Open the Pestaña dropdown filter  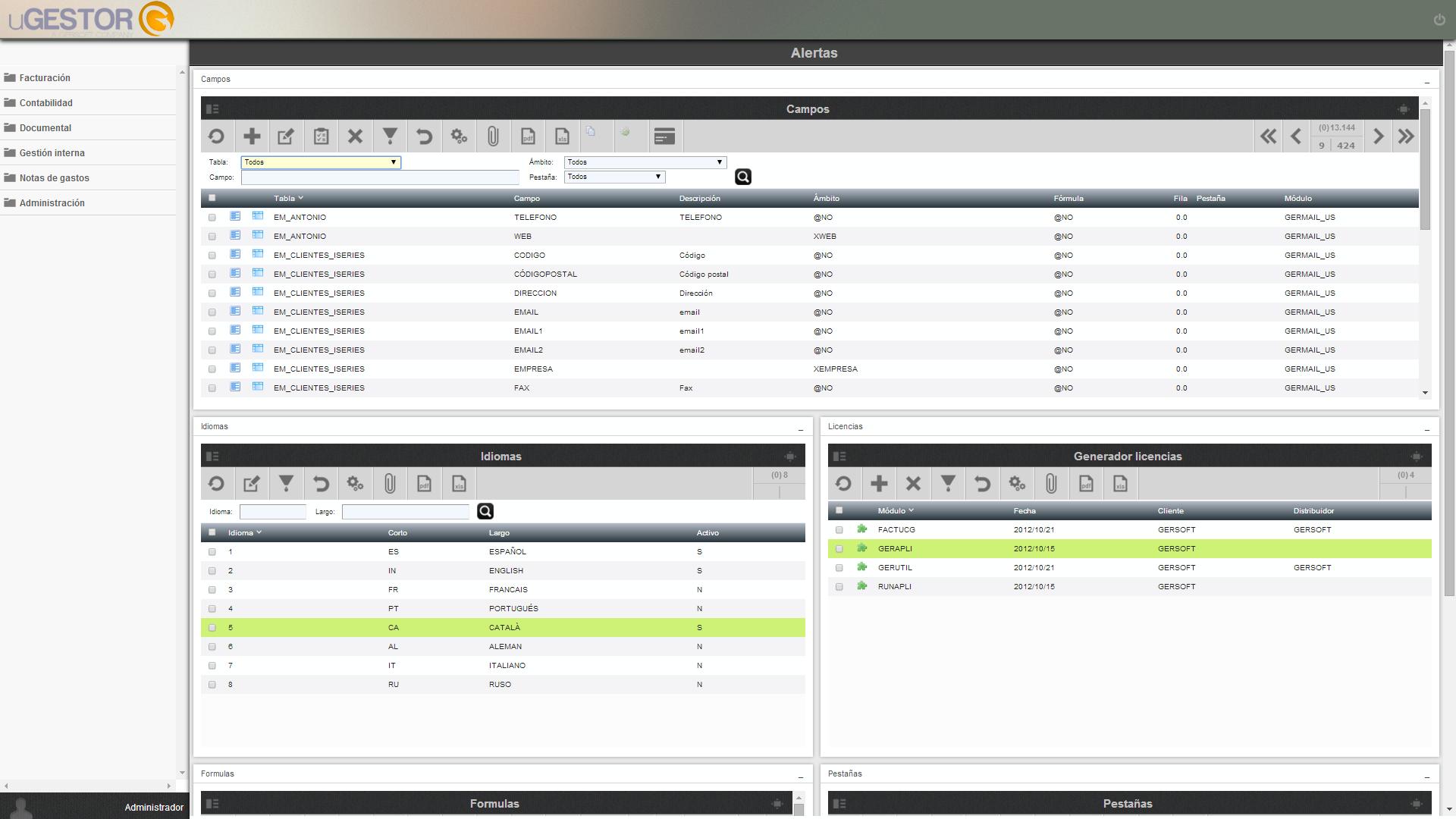(x=614, y=177)
